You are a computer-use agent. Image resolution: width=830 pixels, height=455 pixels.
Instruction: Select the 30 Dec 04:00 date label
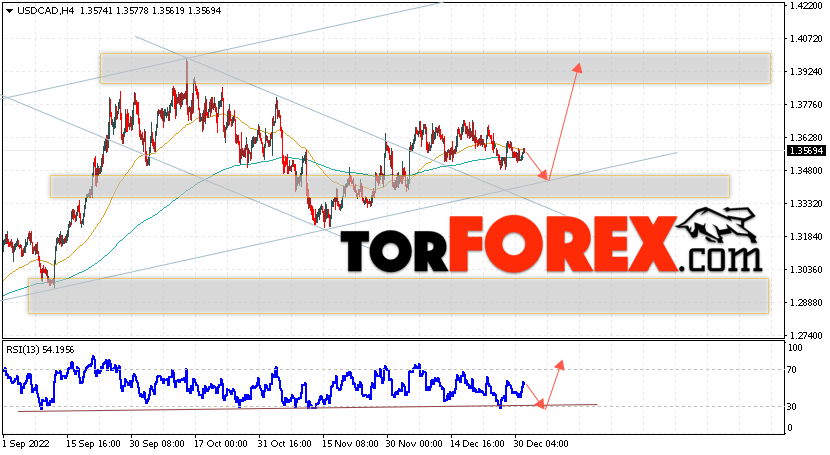(x=542, y=443)
